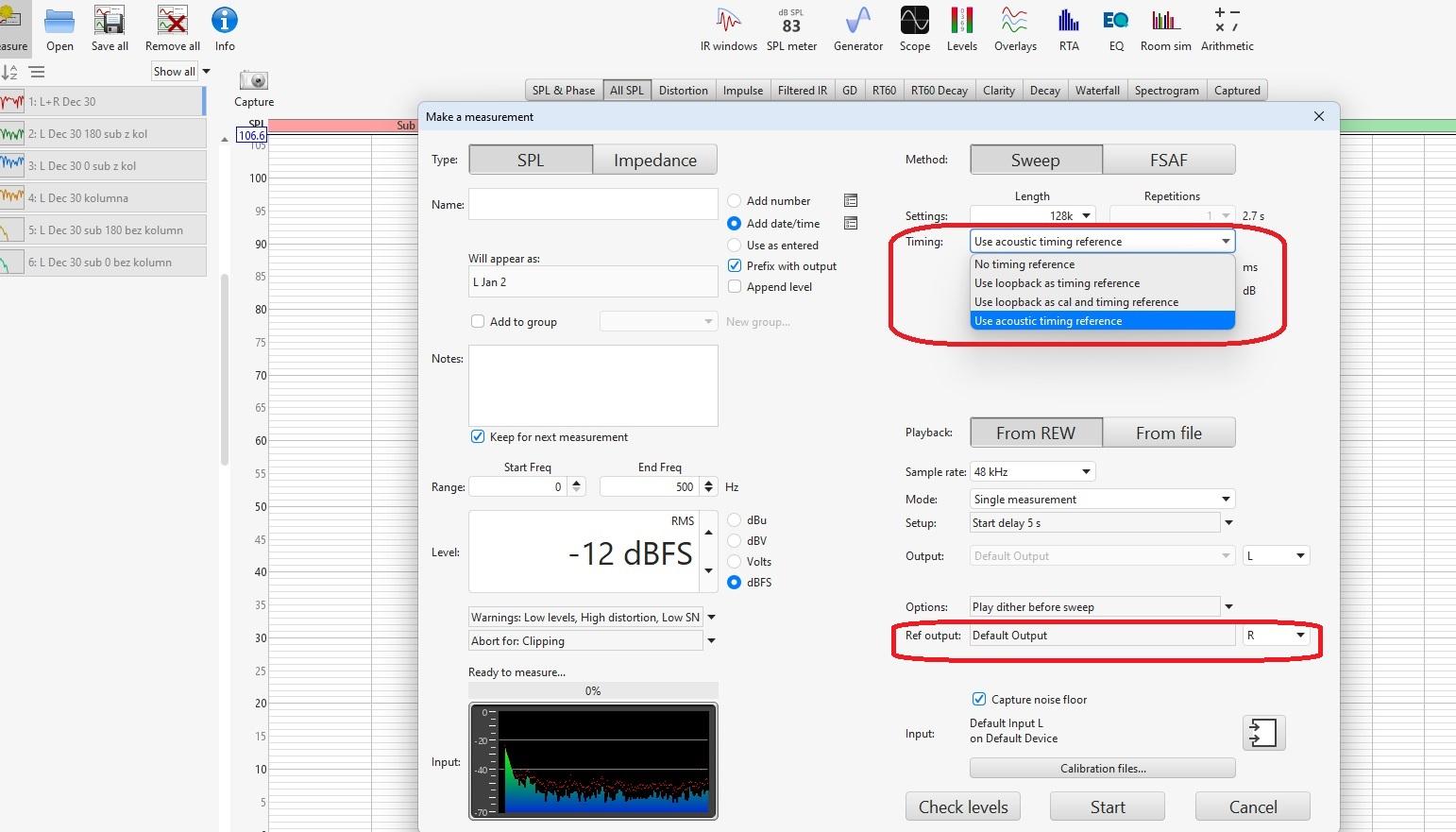This screenshot has width=1456, height=832.
Task: Open the signal Generator
Action: (x=857, y=28)
